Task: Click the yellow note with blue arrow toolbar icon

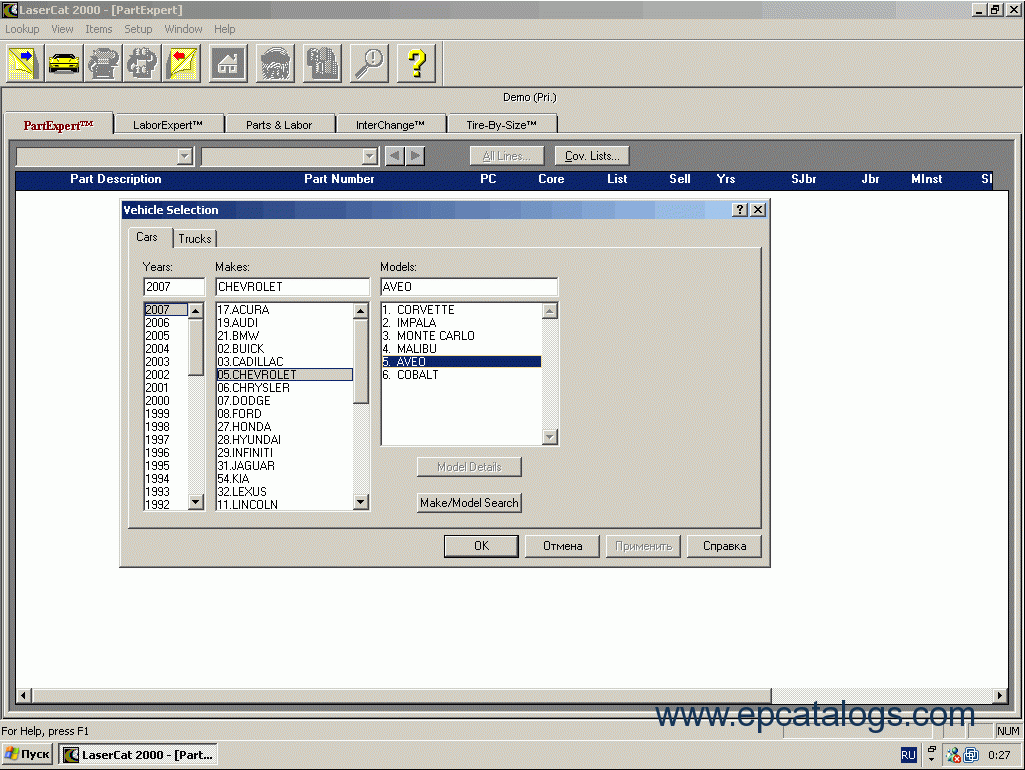Action: pos(24,63)
